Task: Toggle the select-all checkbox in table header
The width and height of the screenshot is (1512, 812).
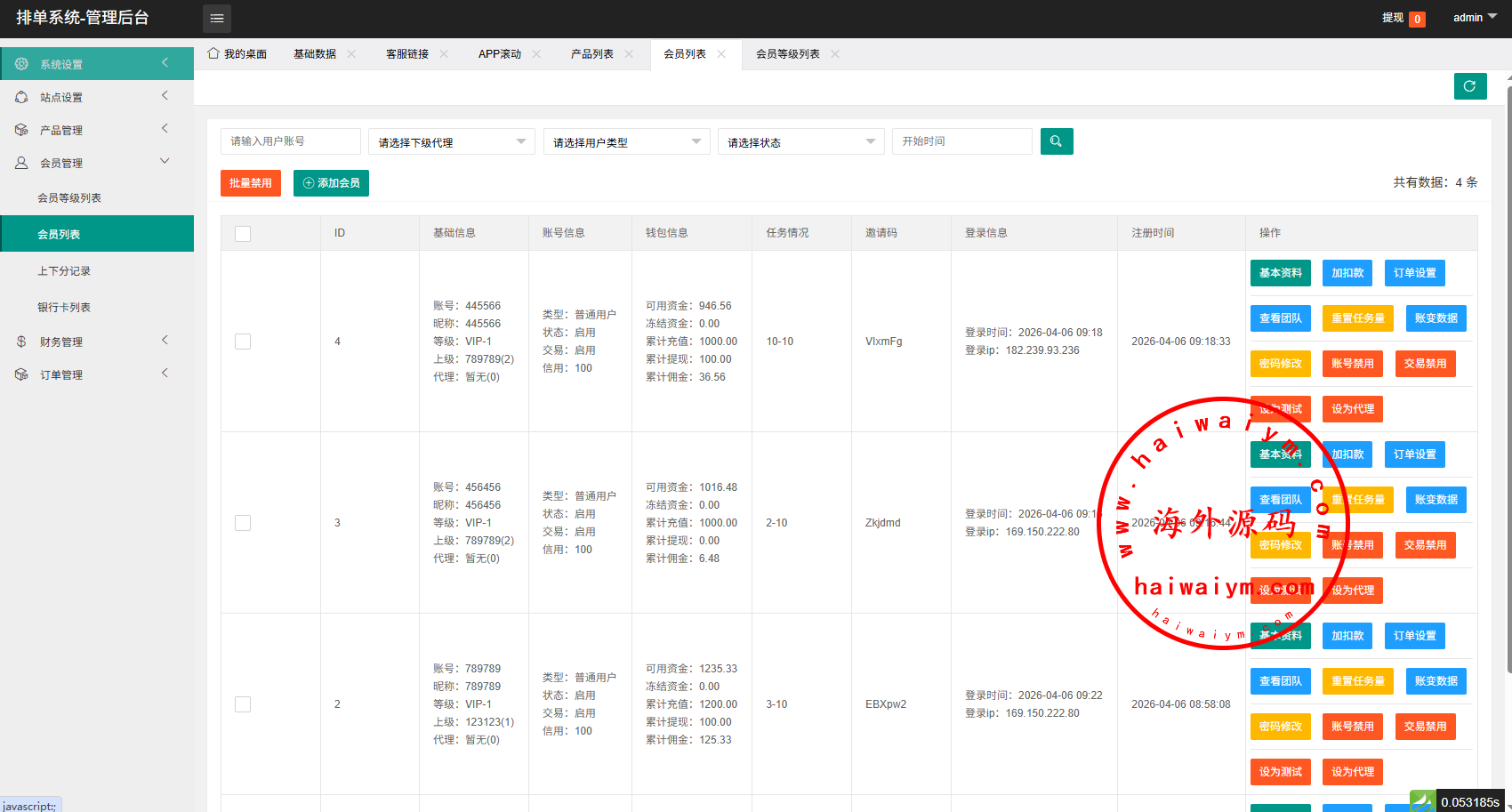Action: coord(243,233)
